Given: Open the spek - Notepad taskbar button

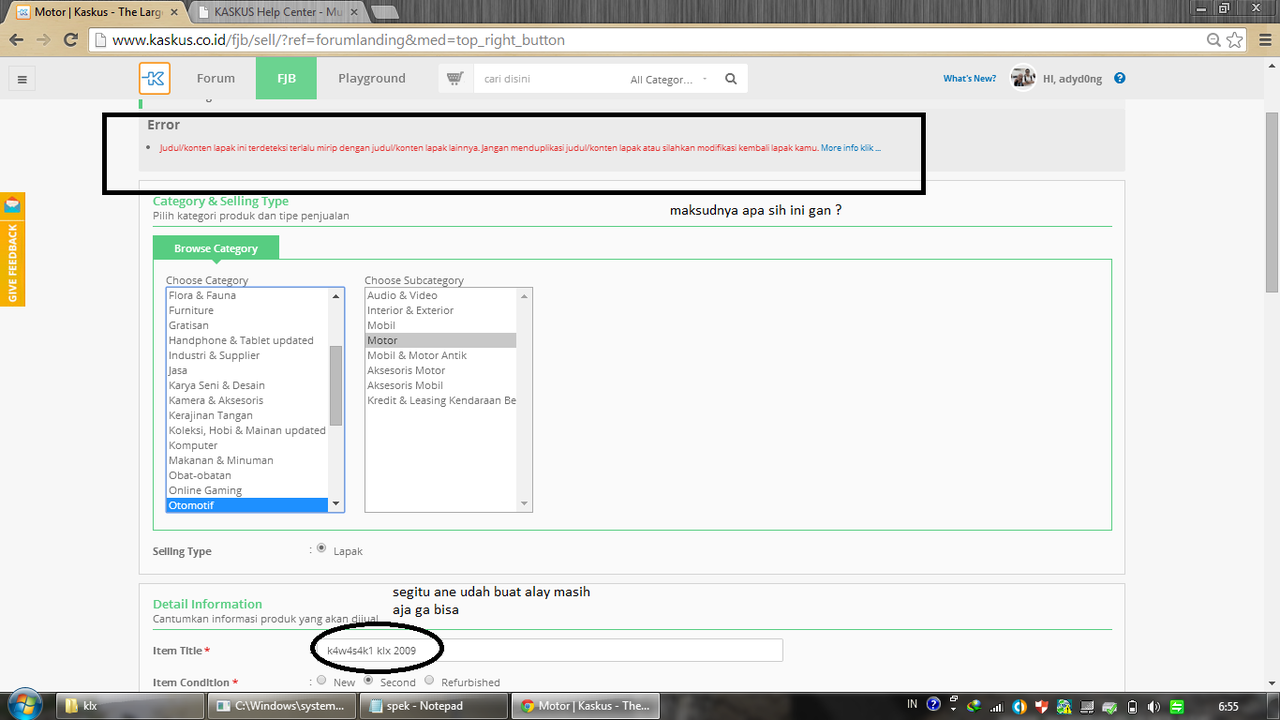Looking at the screenshot, I should pyautogui.click(x=434, y=705).
